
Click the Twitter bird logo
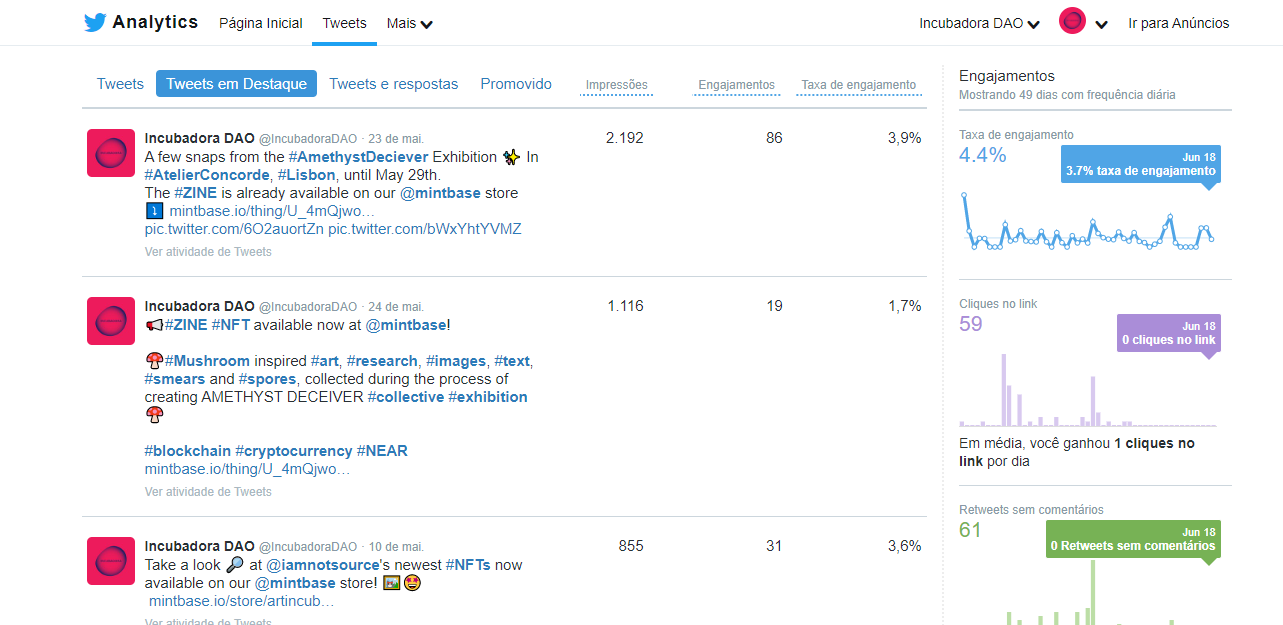click(x=95, y=23)
